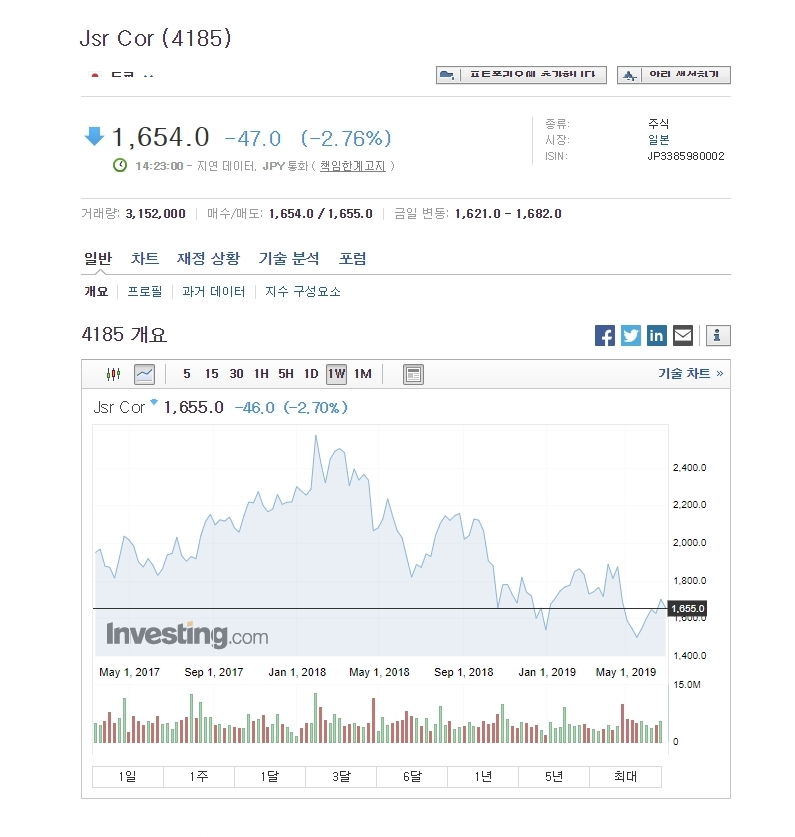
Task: Open the info icon beside the share buttons
Action: click(718, 336)
